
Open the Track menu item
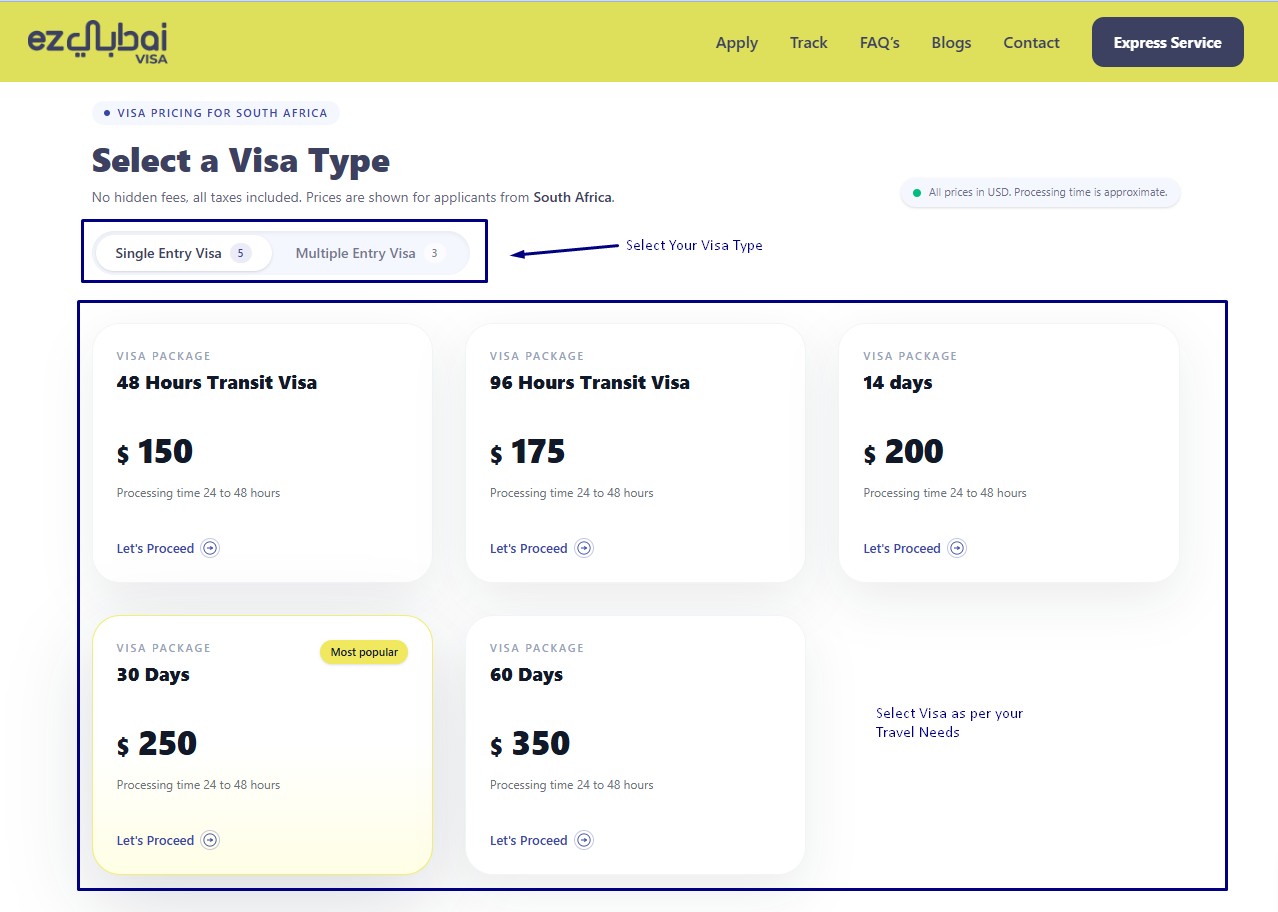click(x=808, y=43)
